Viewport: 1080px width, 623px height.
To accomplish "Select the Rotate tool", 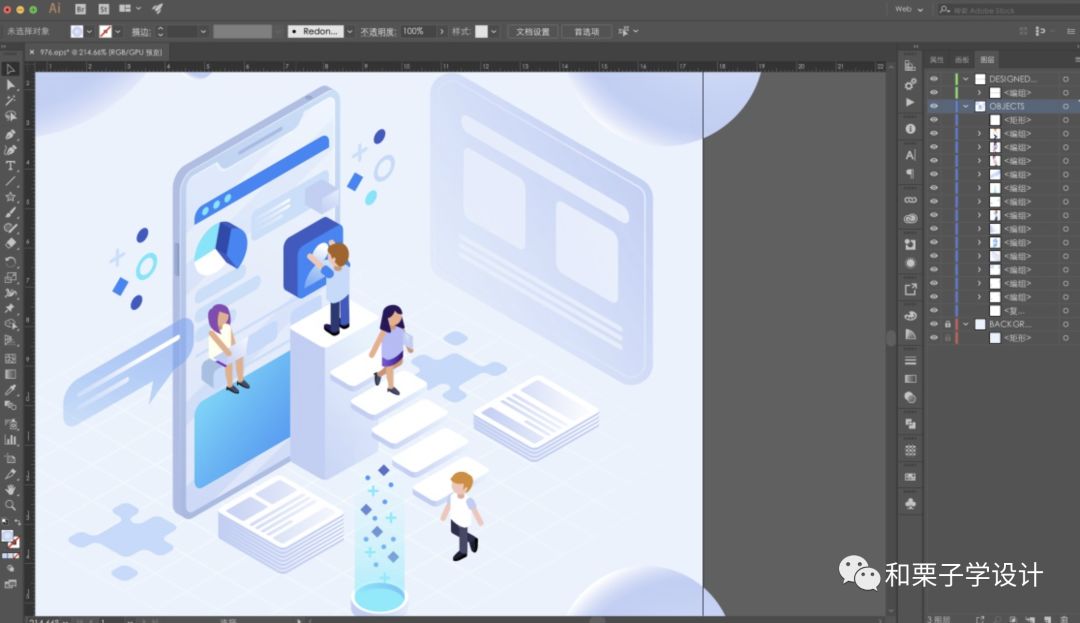I will [x=10, y=262].
